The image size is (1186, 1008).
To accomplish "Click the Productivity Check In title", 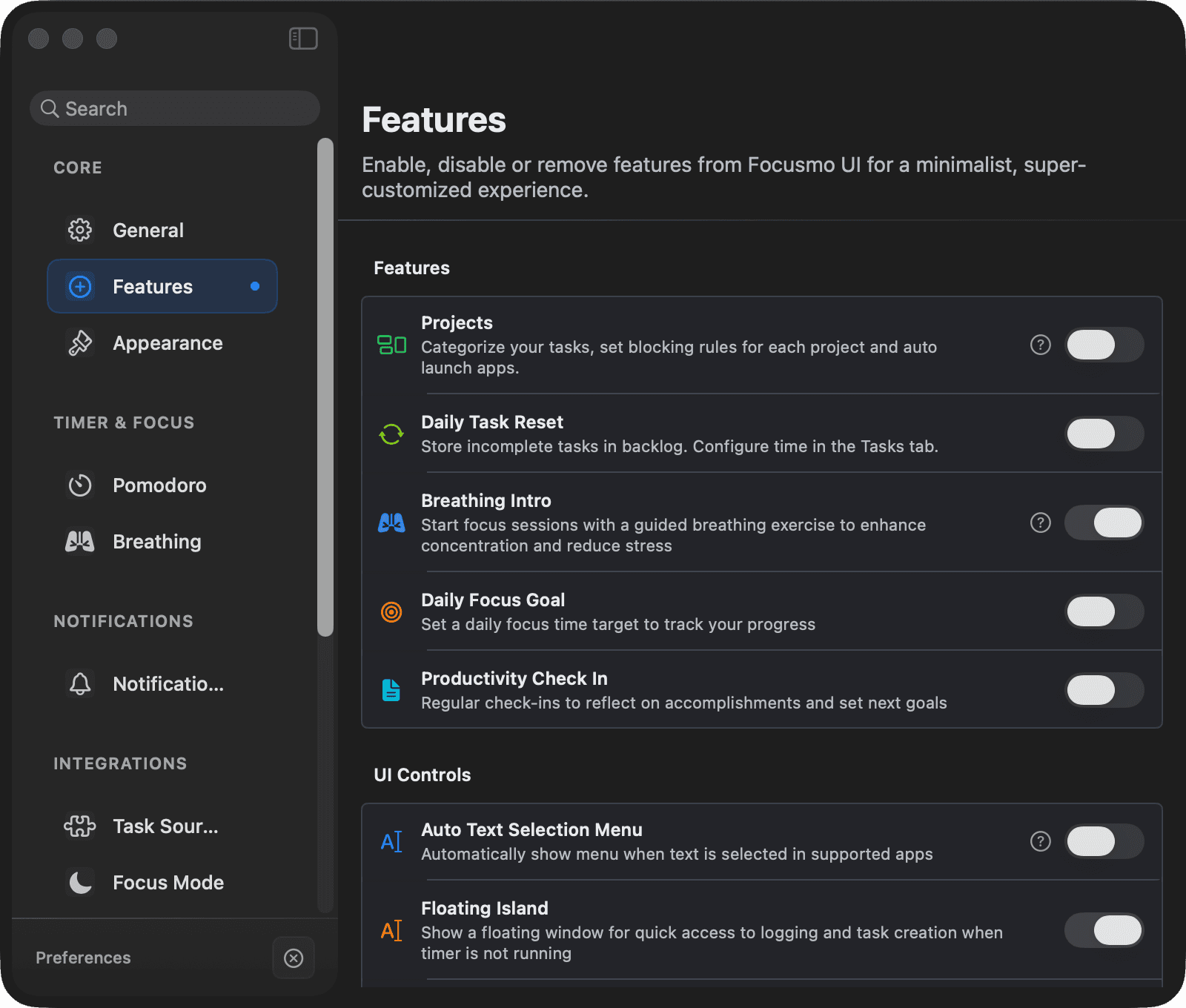I will [x=514, y=678].
